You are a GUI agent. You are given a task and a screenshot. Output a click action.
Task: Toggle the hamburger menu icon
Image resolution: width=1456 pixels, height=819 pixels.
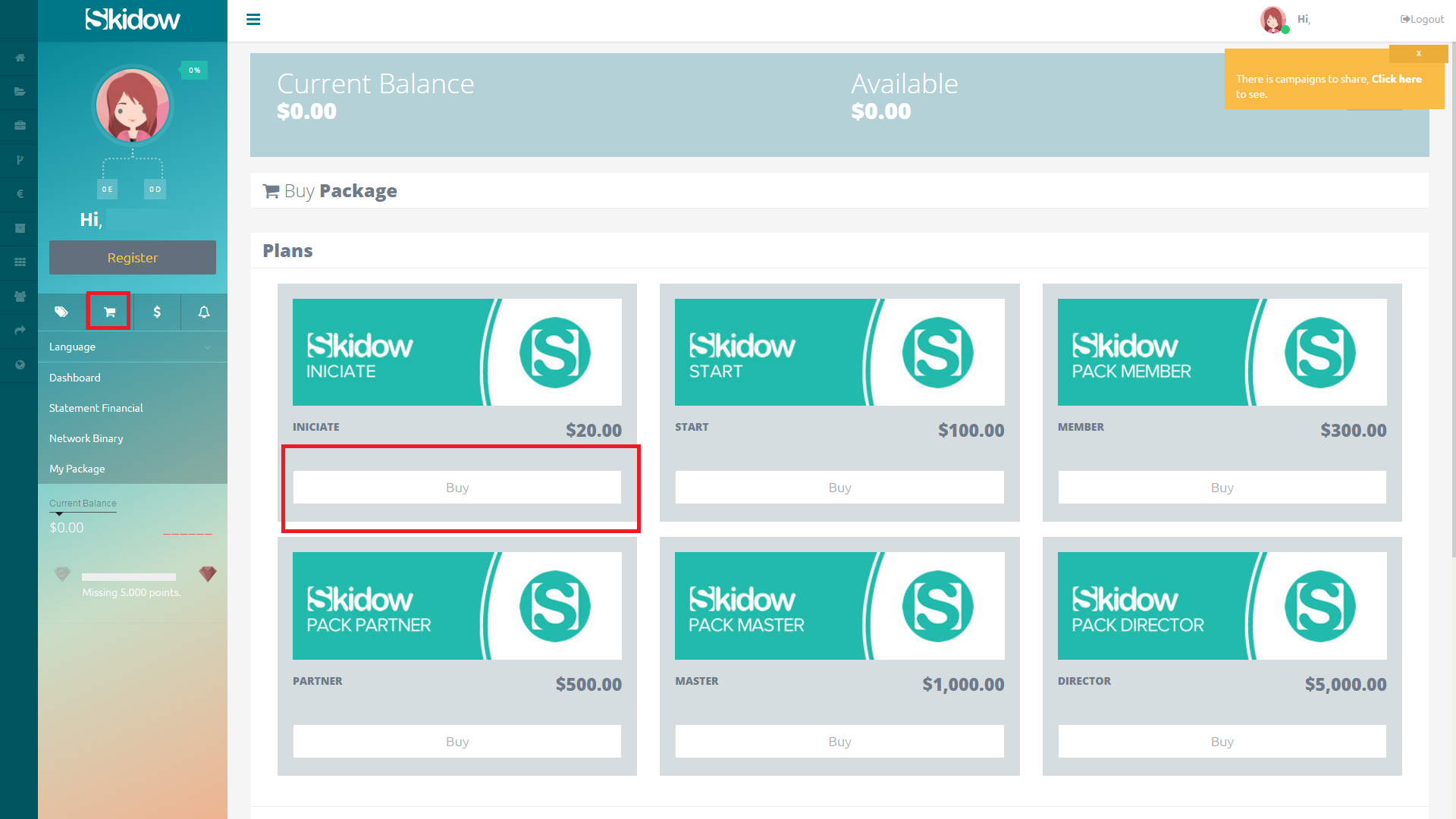pos(253,20)
